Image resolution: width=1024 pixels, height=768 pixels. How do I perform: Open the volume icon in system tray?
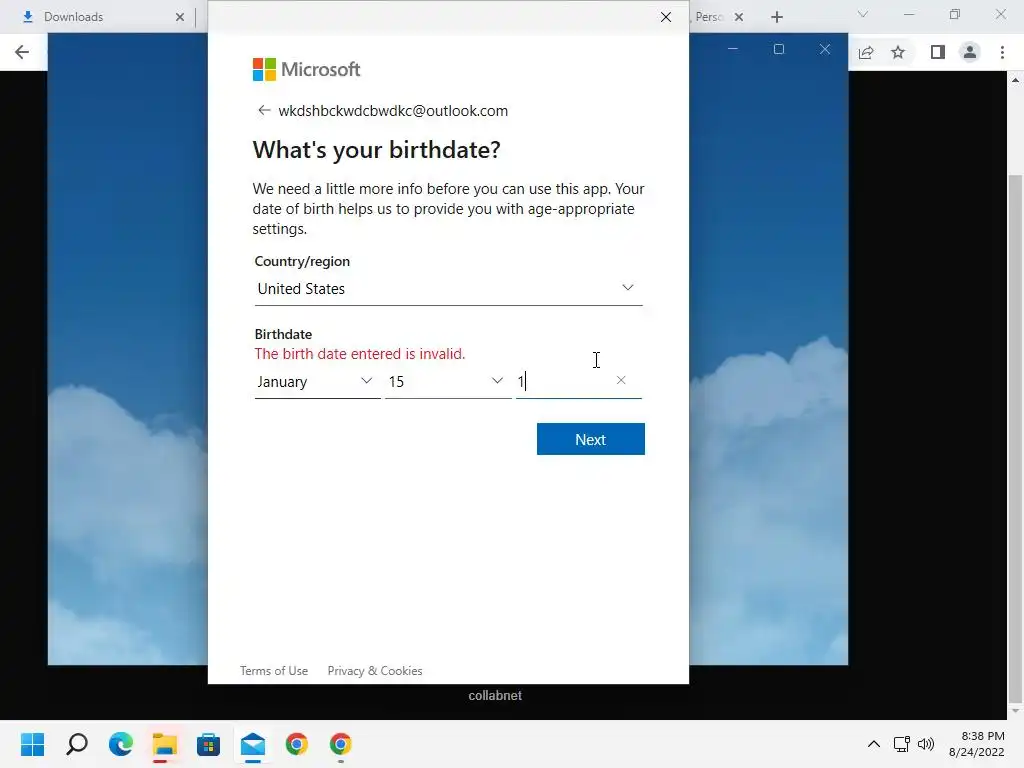[926, 744]
